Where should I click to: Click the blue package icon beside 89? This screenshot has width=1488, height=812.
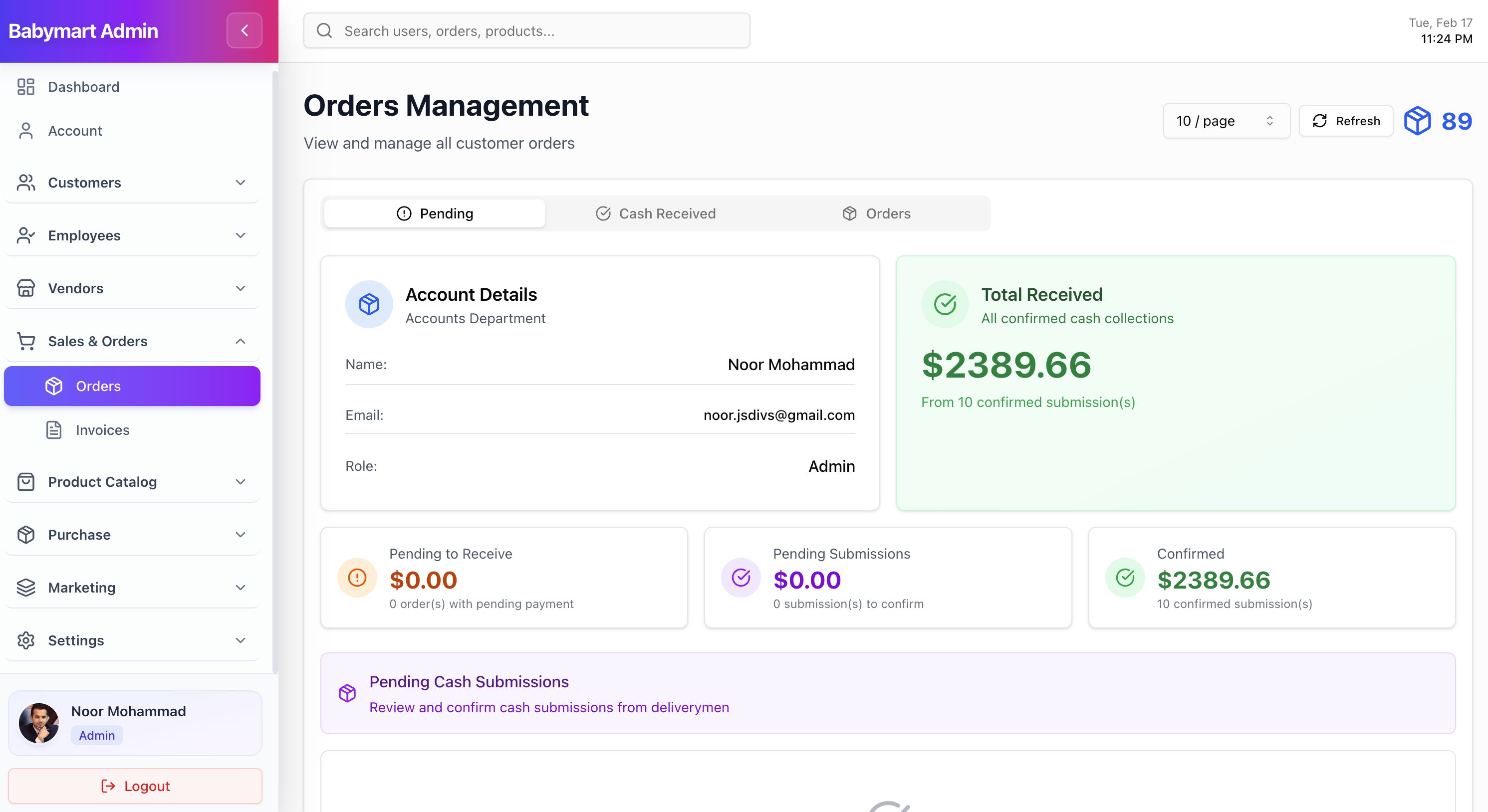point(1417,121)
